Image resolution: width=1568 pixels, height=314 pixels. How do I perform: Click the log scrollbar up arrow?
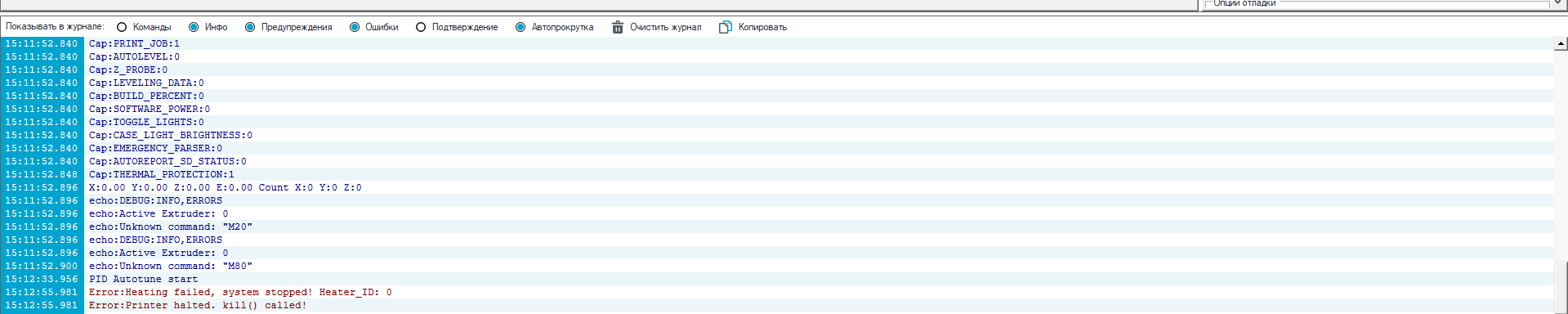pos(1561,43)
